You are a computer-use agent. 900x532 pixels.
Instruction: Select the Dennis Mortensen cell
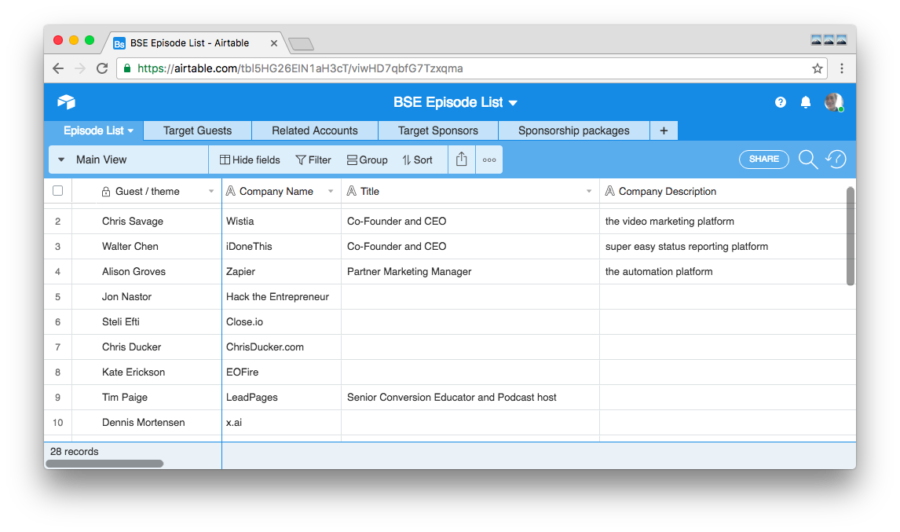coord(147,422)
